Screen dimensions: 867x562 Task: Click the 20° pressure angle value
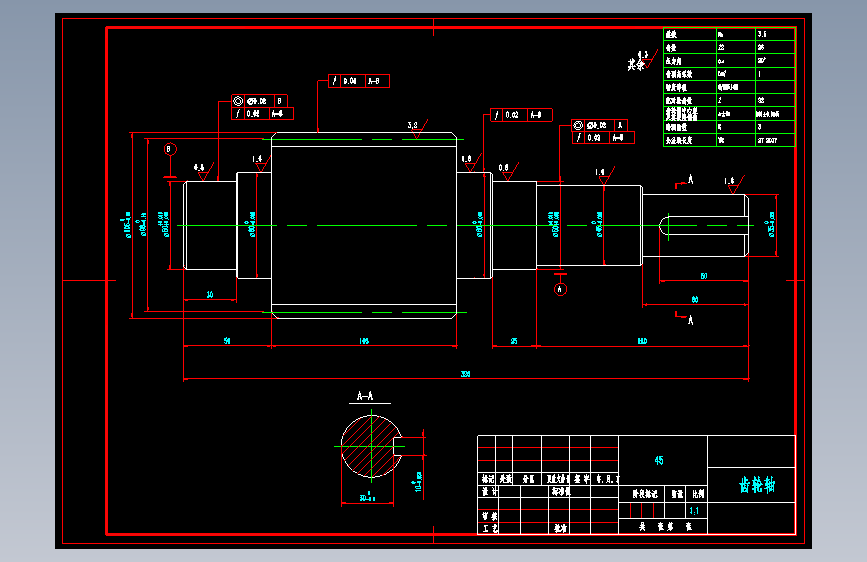pyautogui.click(x=762, y=61)
